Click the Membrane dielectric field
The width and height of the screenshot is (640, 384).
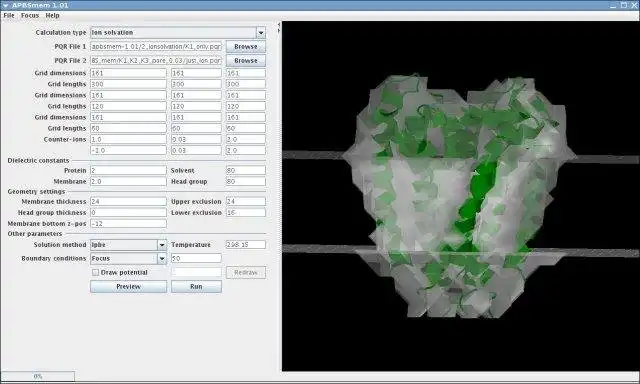(128, 181)
